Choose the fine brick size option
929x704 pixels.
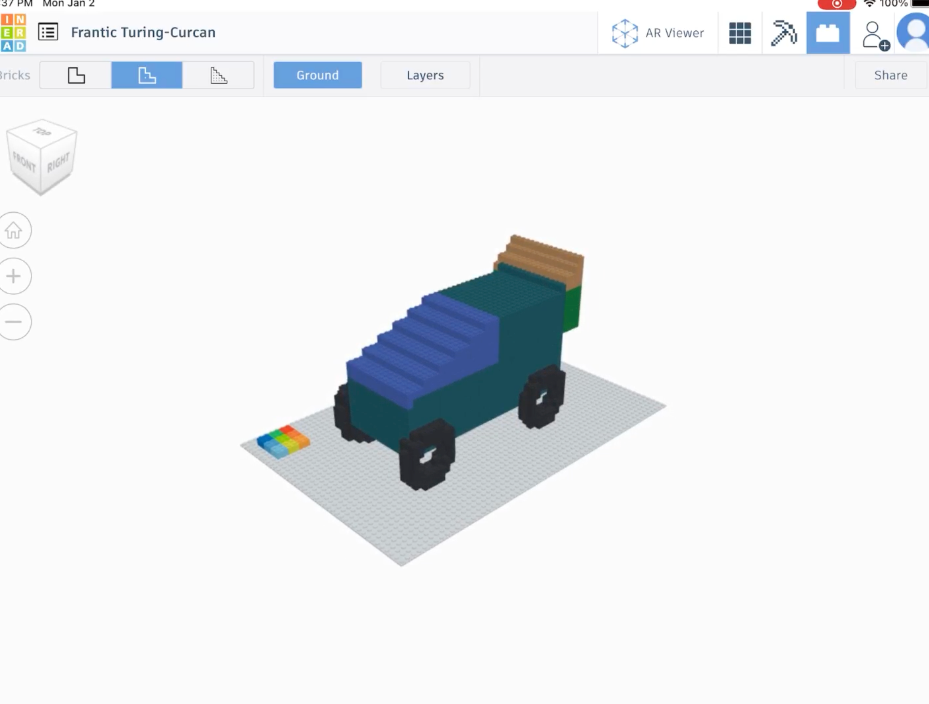click(x=219, y=75)
